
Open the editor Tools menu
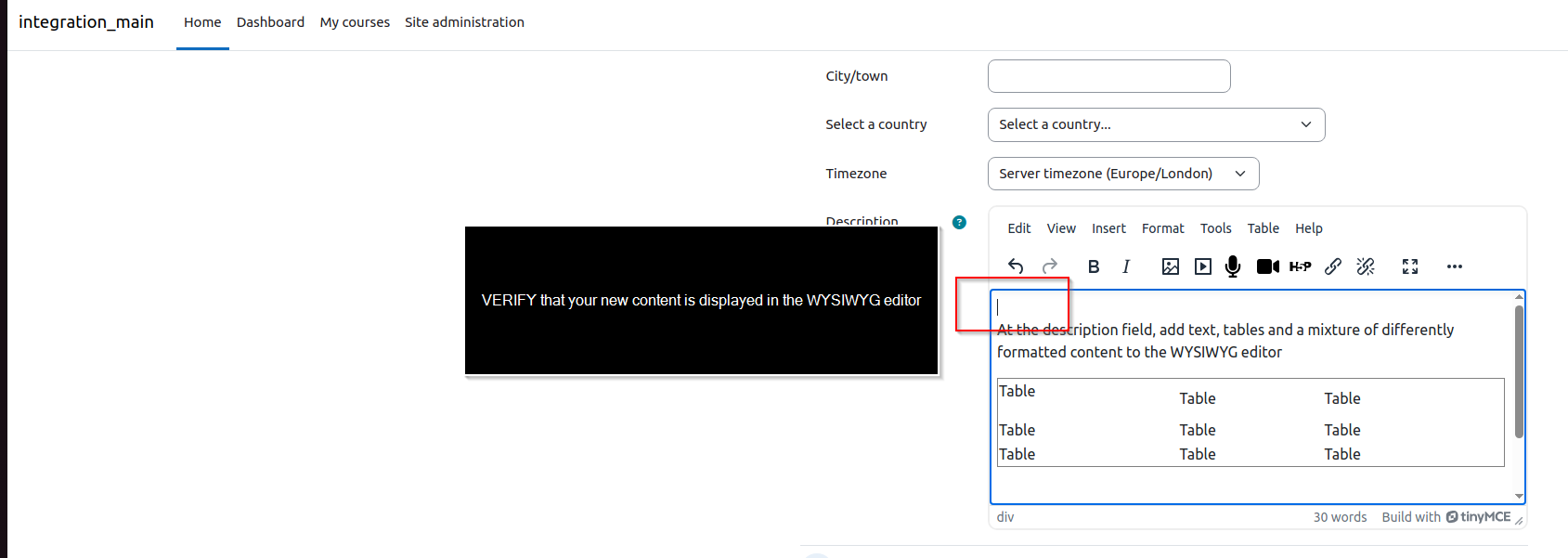tap(1216, 228)
